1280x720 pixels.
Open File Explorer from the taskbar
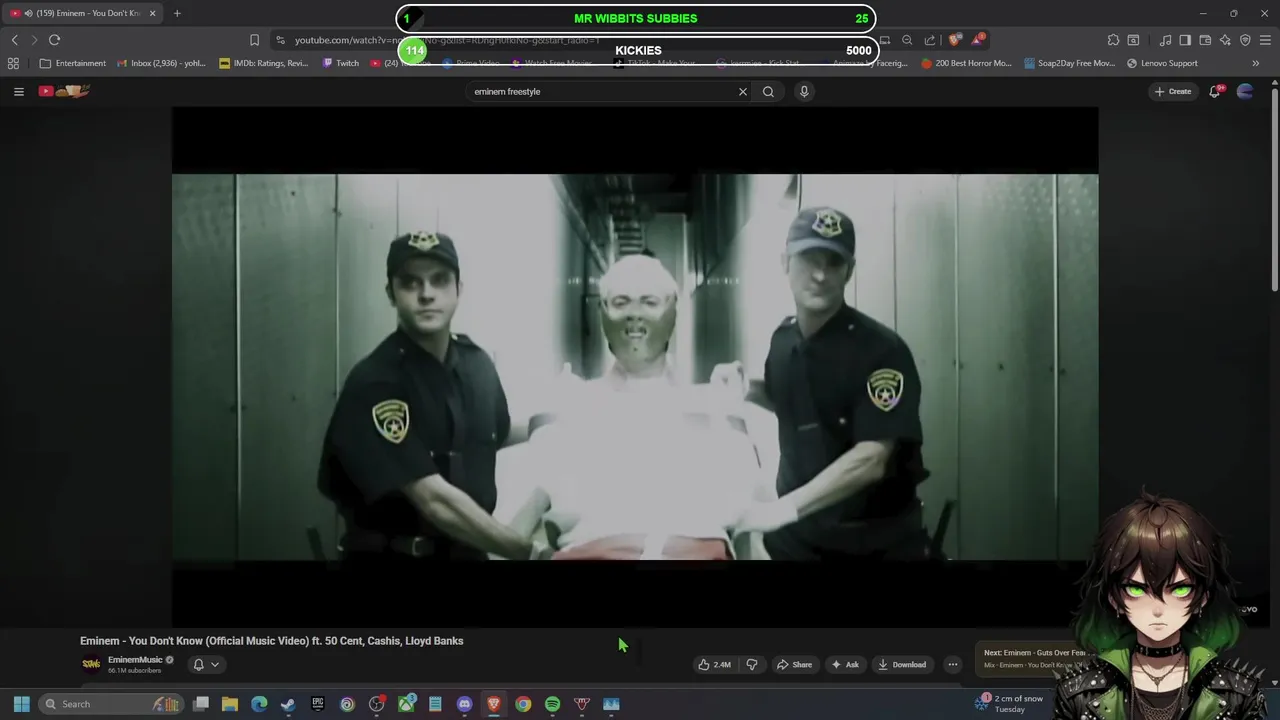(x=230, y=704)
